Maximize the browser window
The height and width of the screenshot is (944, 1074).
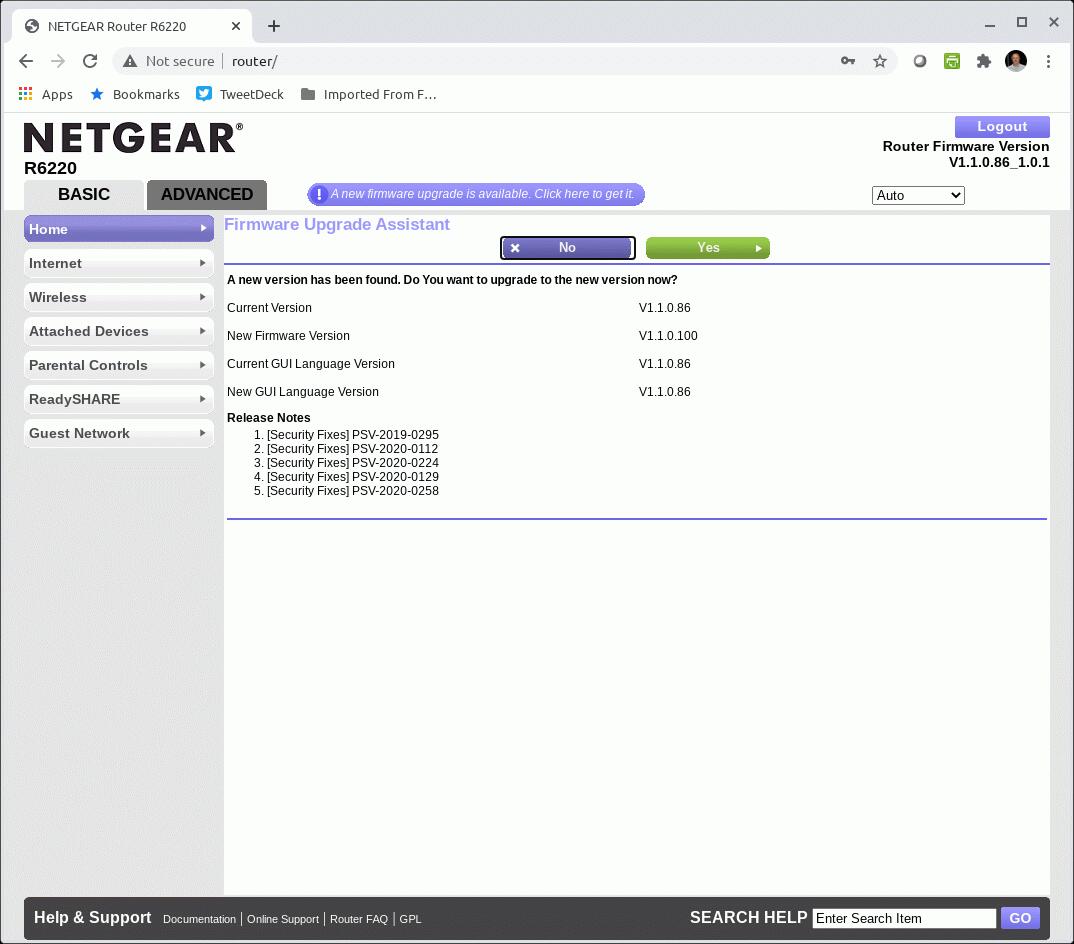[x=1022, y=23]
